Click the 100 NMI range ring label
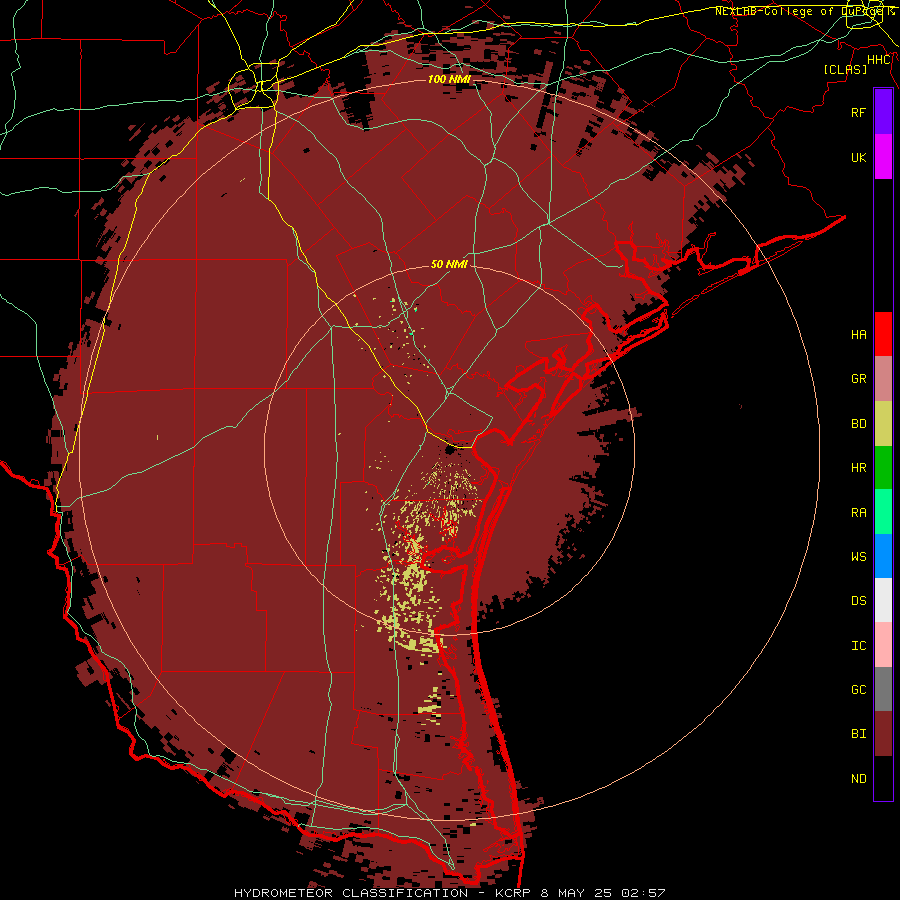 (x=449, y=79)
